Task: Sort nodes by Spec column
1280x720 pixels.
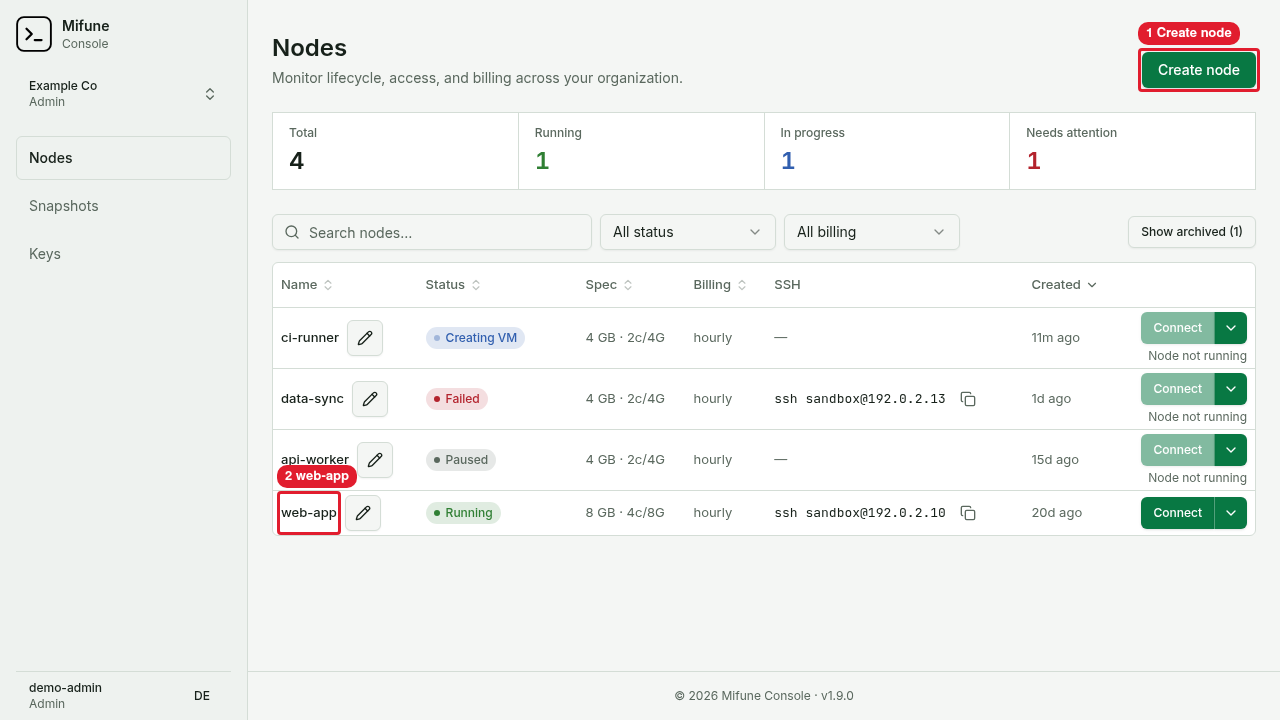Action: (x=609, y=285)
